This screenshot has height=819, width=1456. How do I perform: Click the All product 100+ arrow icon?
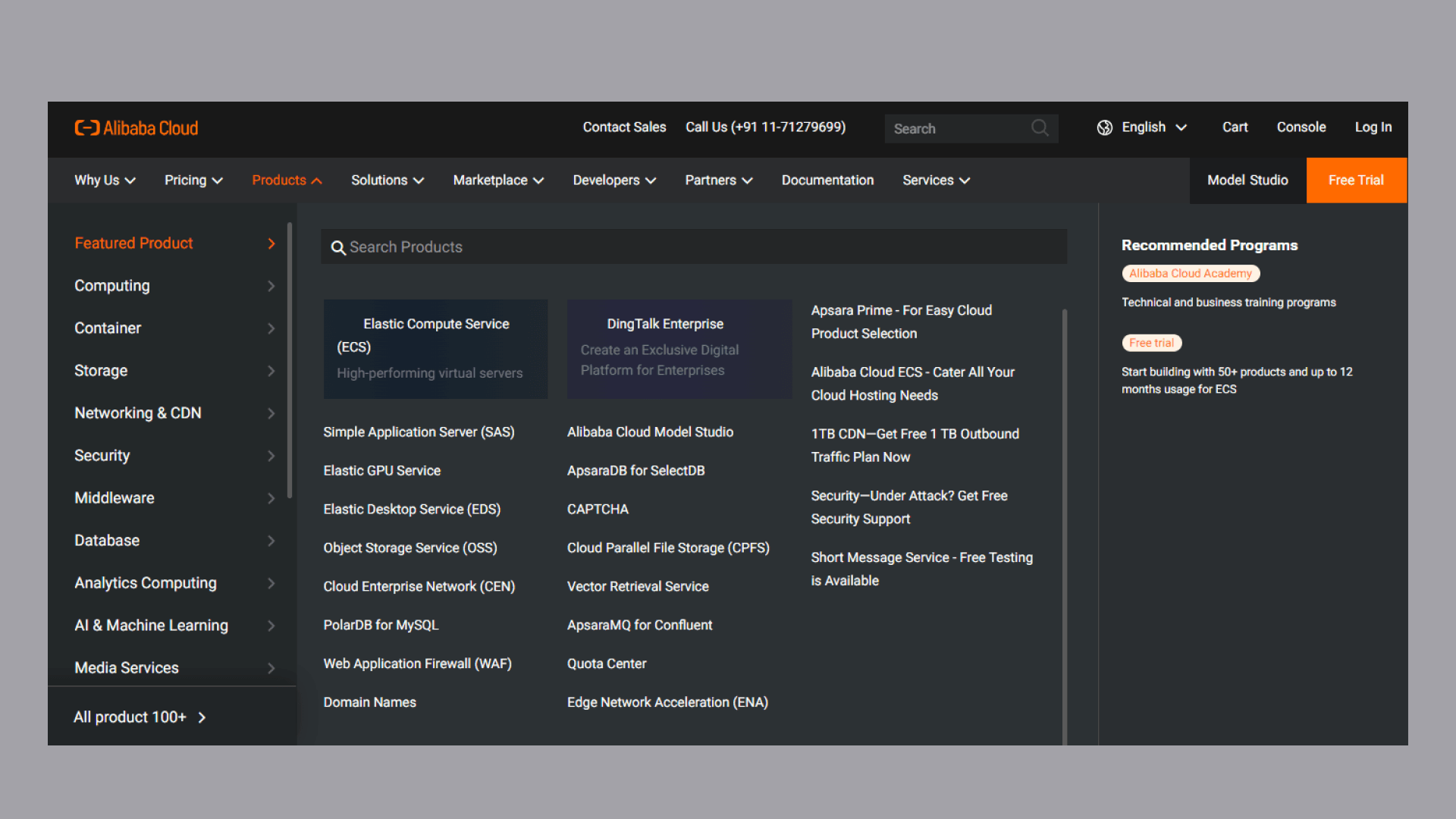click(x=202, y=717)
